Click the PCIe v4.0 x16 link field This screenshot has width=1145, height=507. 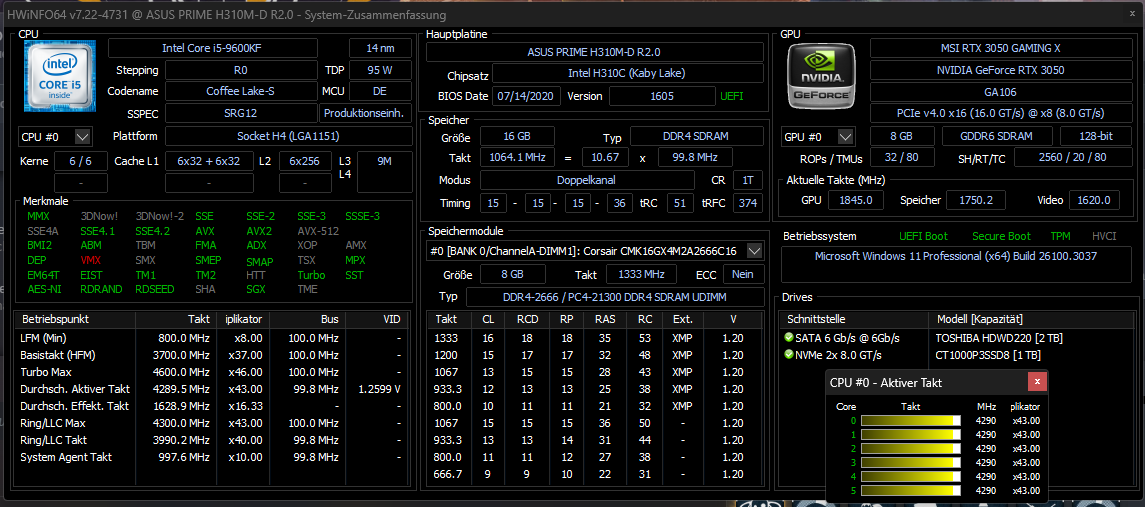(x=1000, y=113)
